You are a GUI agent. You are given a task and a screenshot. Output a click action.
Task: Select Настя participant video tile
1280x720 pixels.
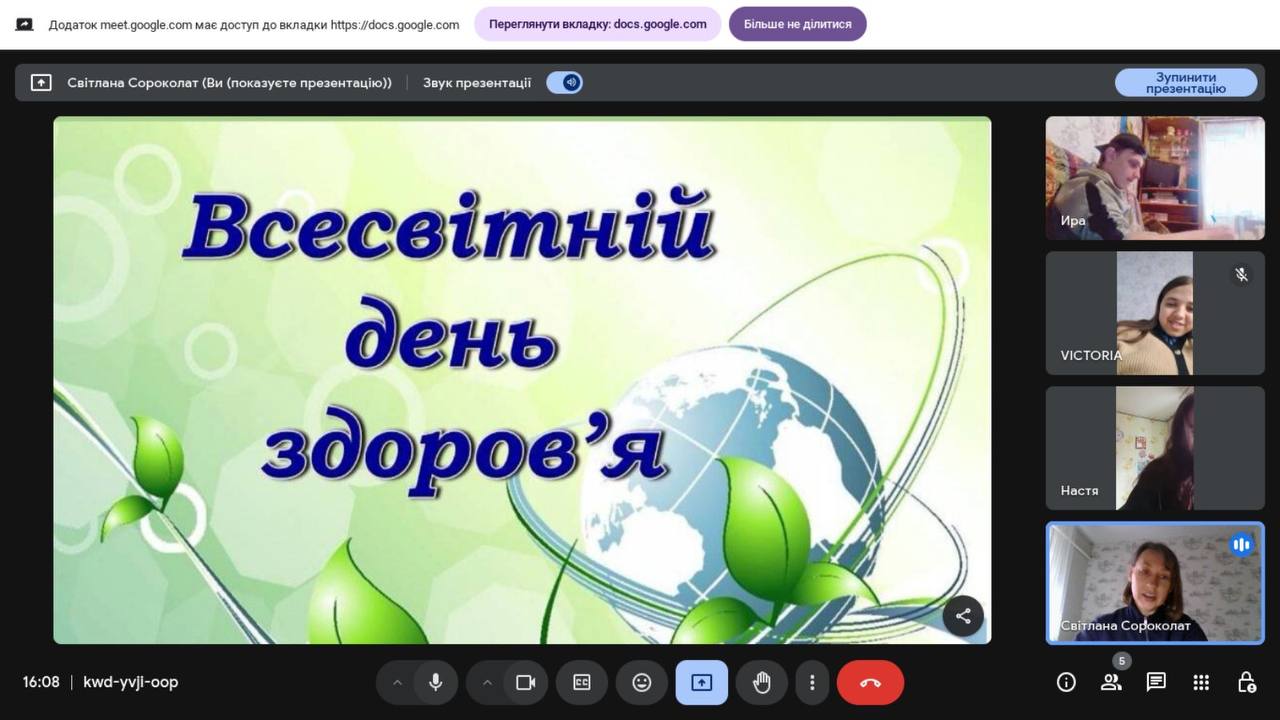point(1155,448)
